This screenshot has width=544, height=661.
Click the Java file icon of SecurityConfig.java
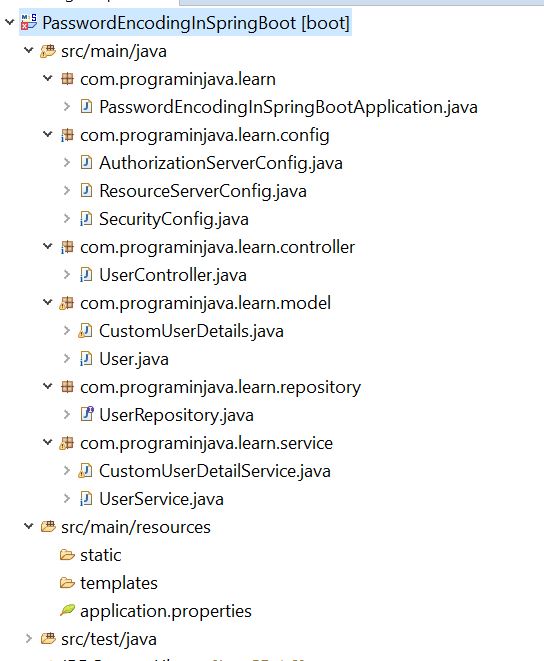pyautogui.click(x=86, y=219)
